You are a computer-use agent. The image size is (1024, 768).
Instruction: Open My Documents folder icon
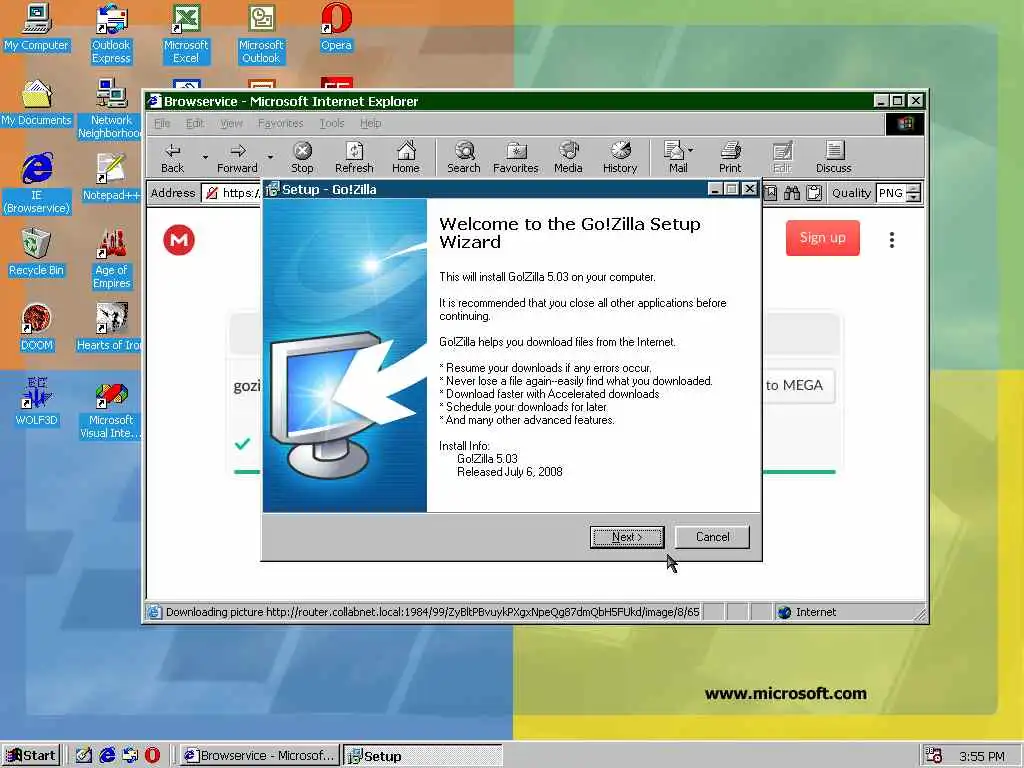37,103
